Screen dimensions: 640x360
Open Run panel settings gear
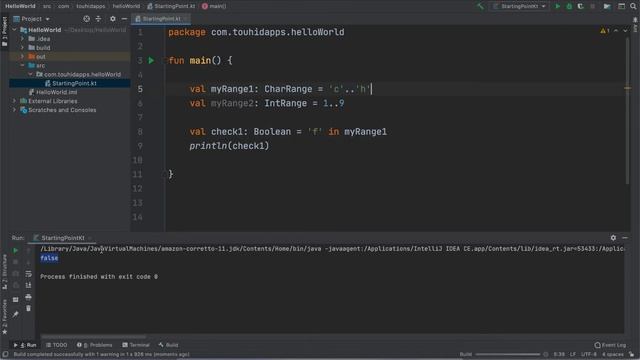(x=613, y=238)
